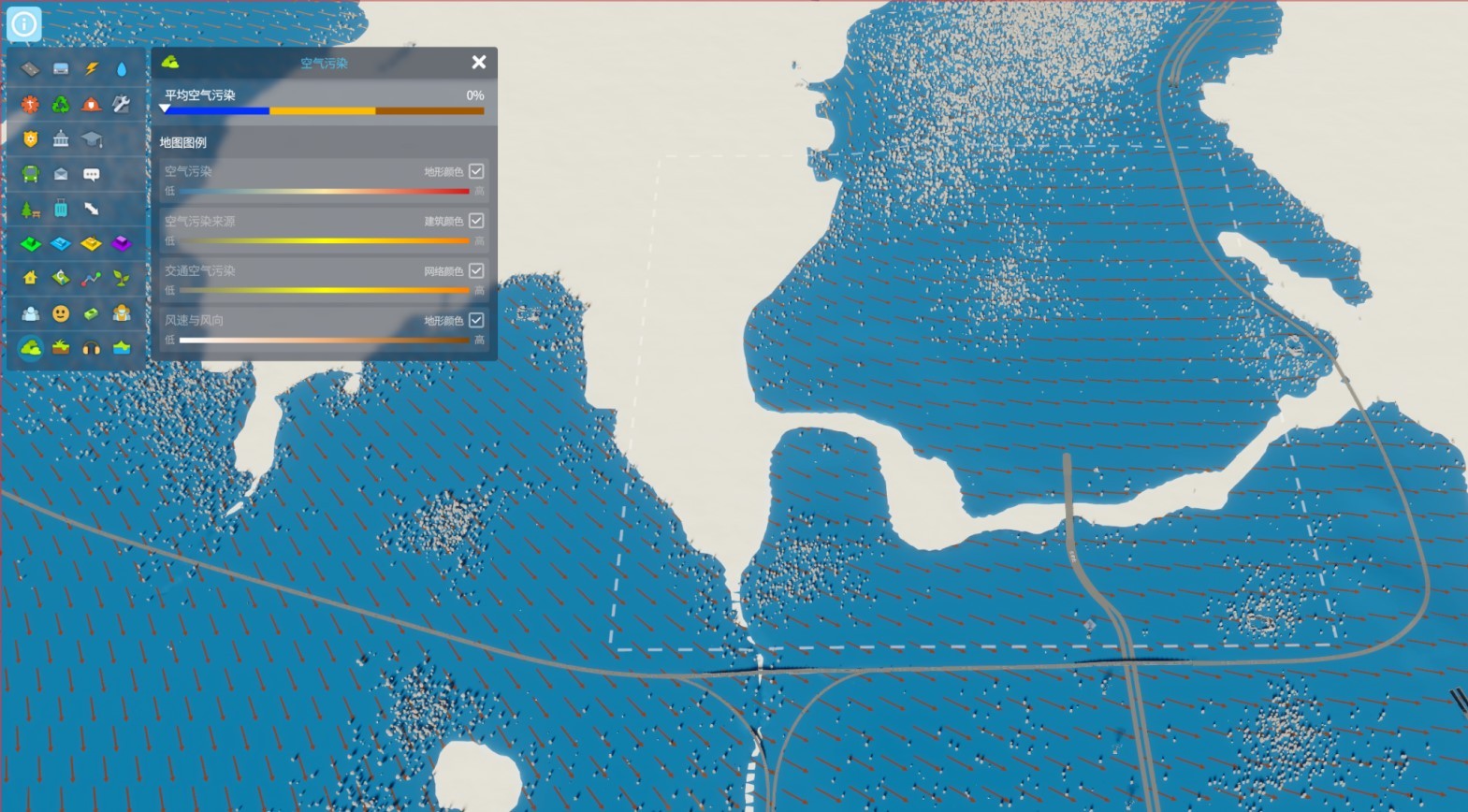This screenshot has height=812, width=1468.
Task: Select the residential green zone icon
Action: point(30,244)
